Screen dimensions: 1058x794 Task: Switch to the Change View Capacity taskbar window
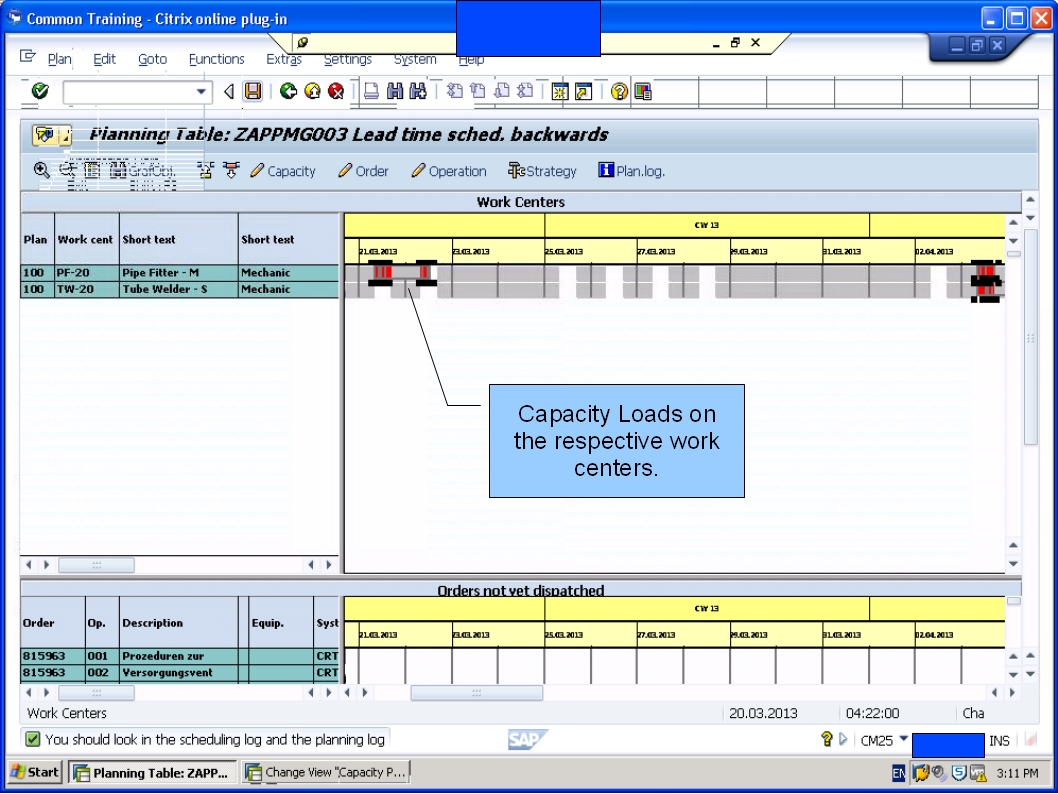coord(326,771)
